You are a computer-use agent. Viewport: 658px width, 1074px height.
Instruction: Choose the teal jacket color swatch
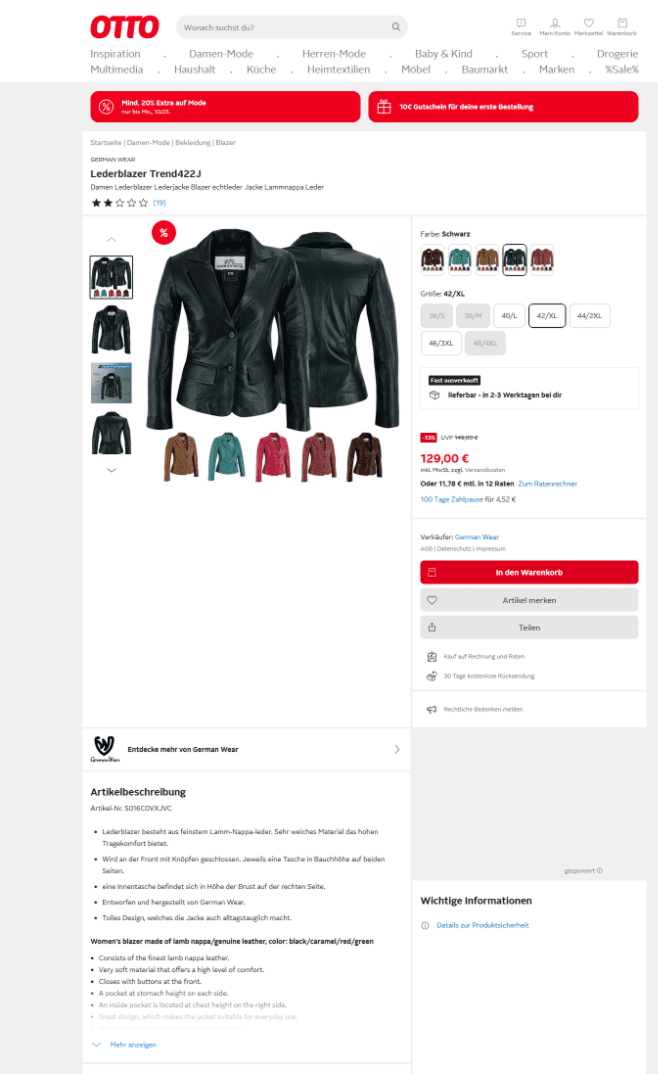tap(459, 260)
